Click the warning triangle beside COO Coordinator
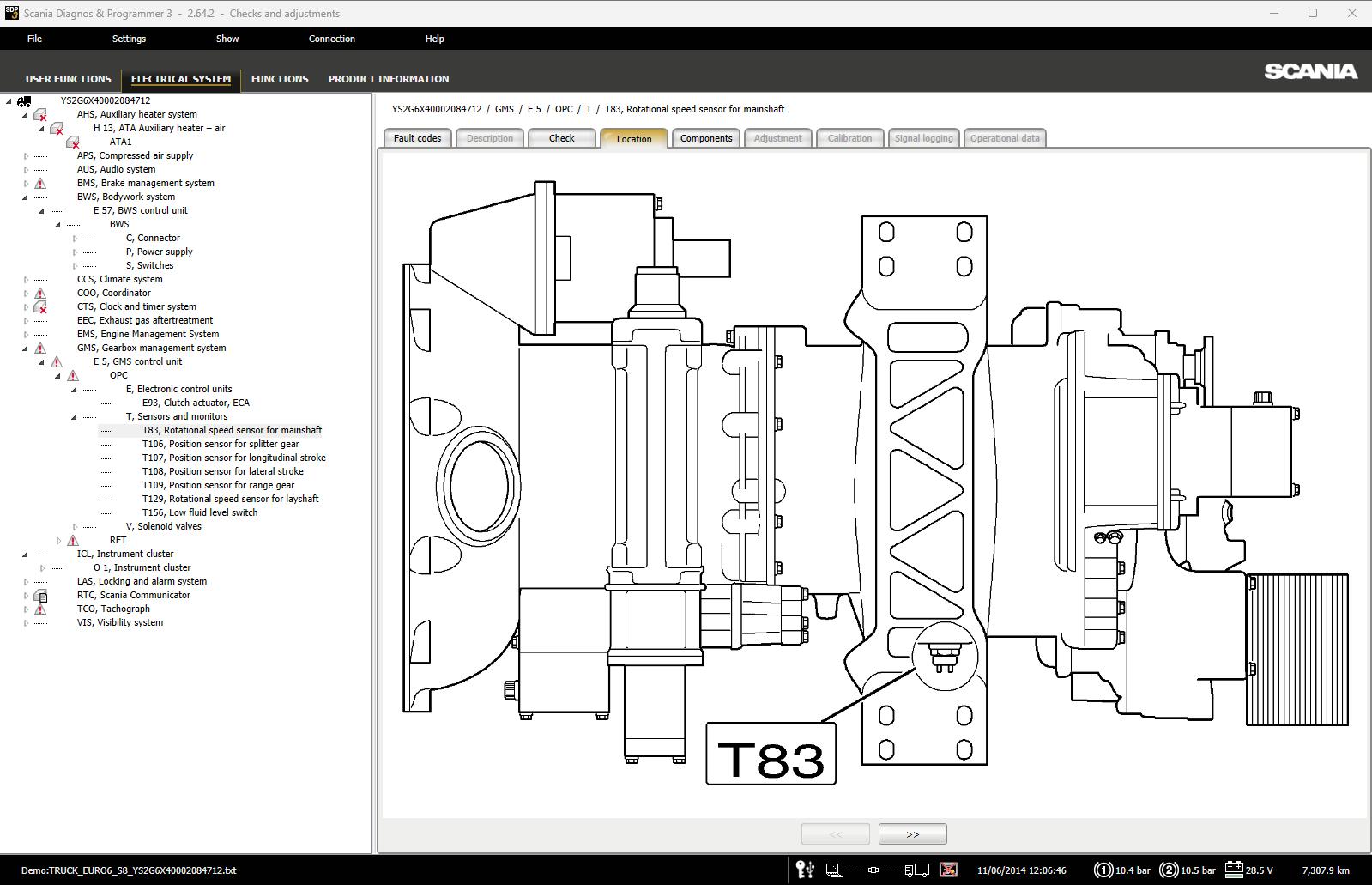The image size is (1372, 885). [40, 294]
